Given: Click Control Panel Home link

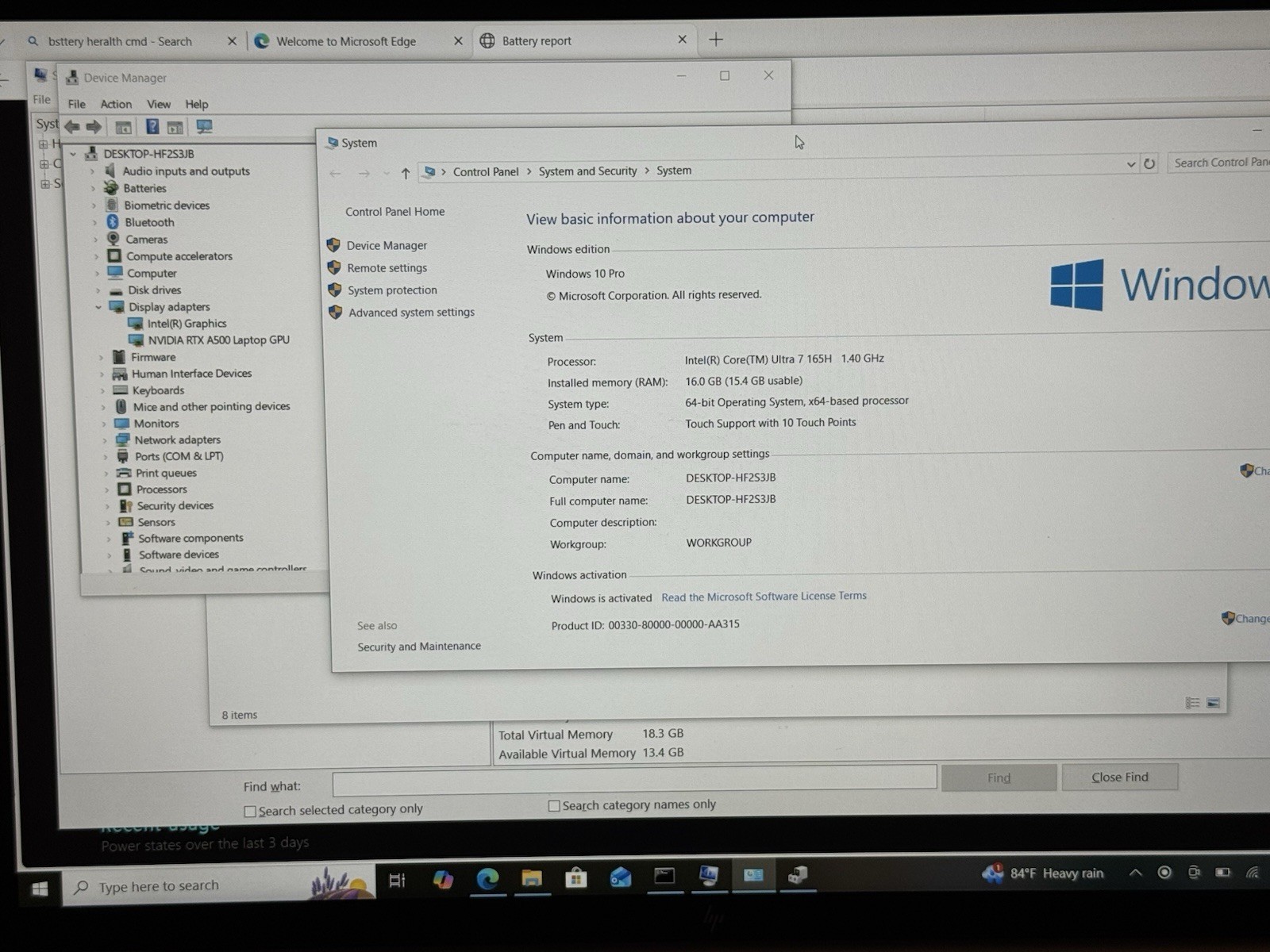Looking at the screenshot, I should 395,212.
